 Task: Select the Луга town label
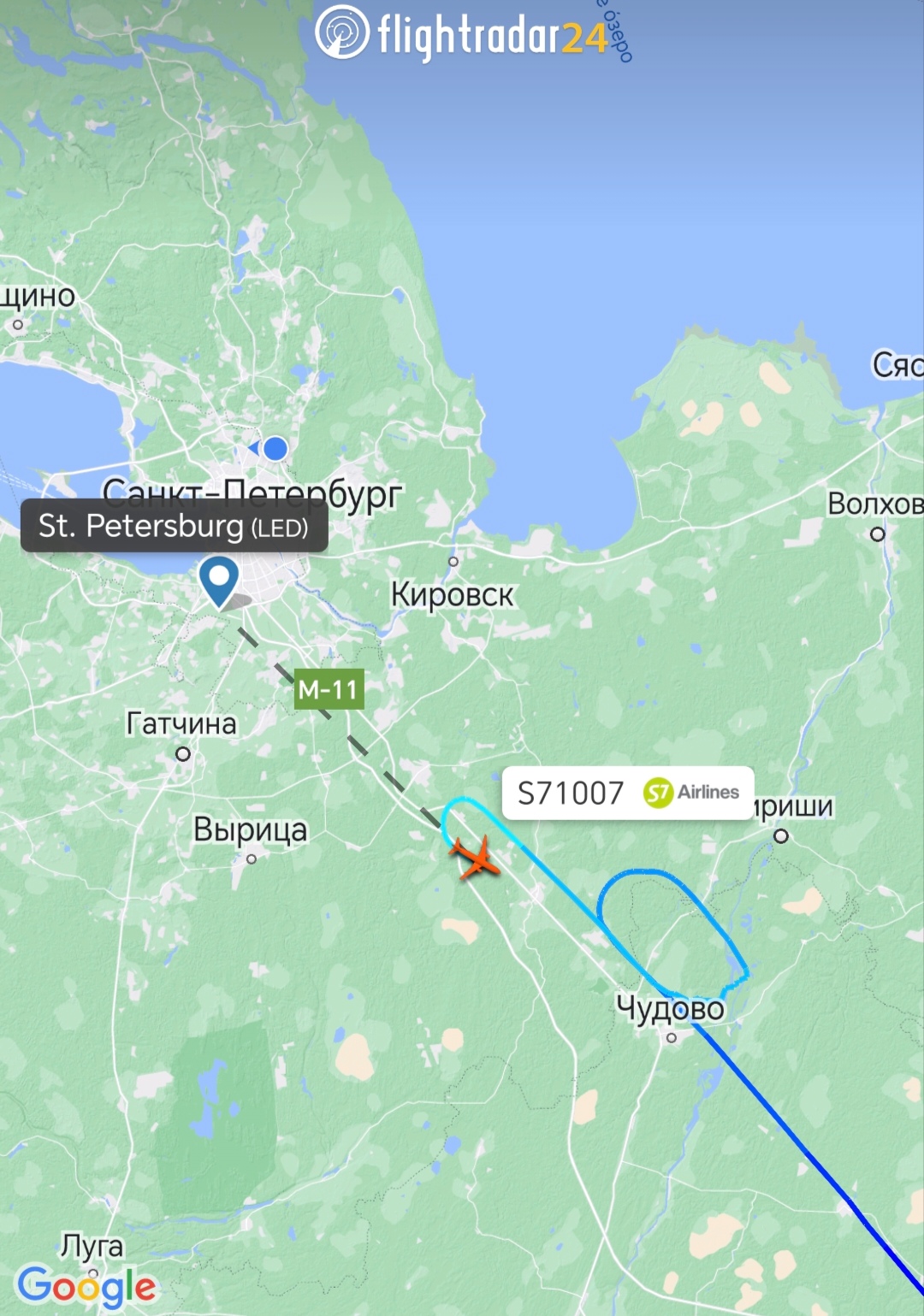coord(92,1246)
